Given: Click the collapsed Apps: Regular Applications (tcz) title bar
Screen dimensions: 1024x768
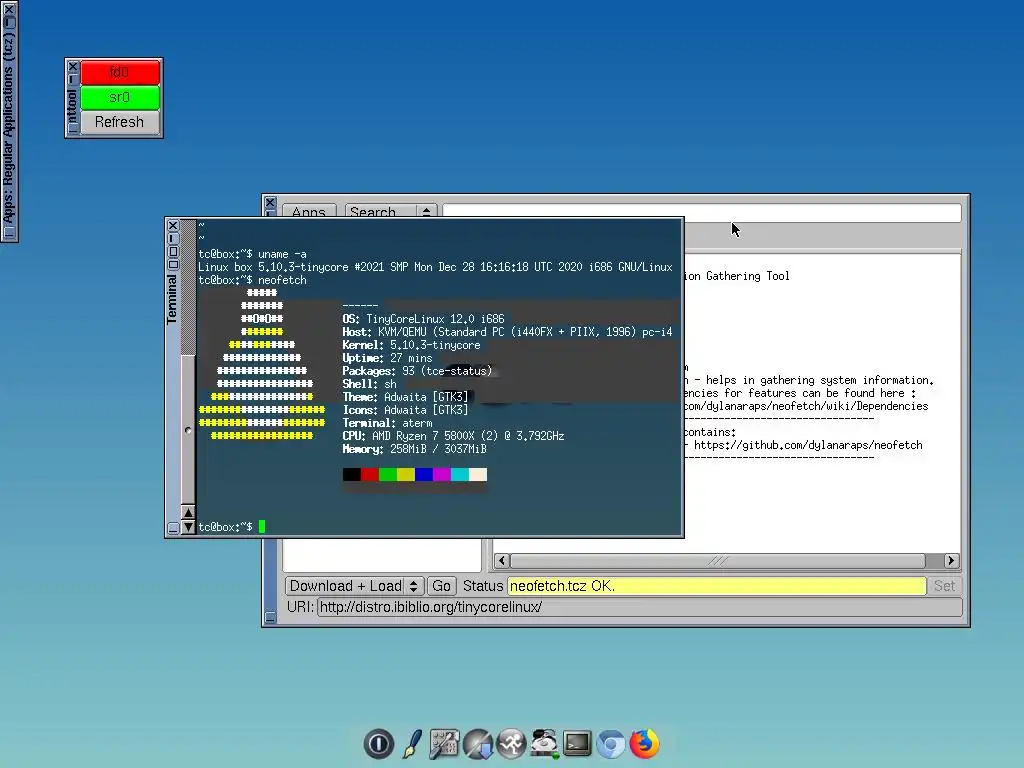Looking at the screenshot, I should (x=9, y=121).
